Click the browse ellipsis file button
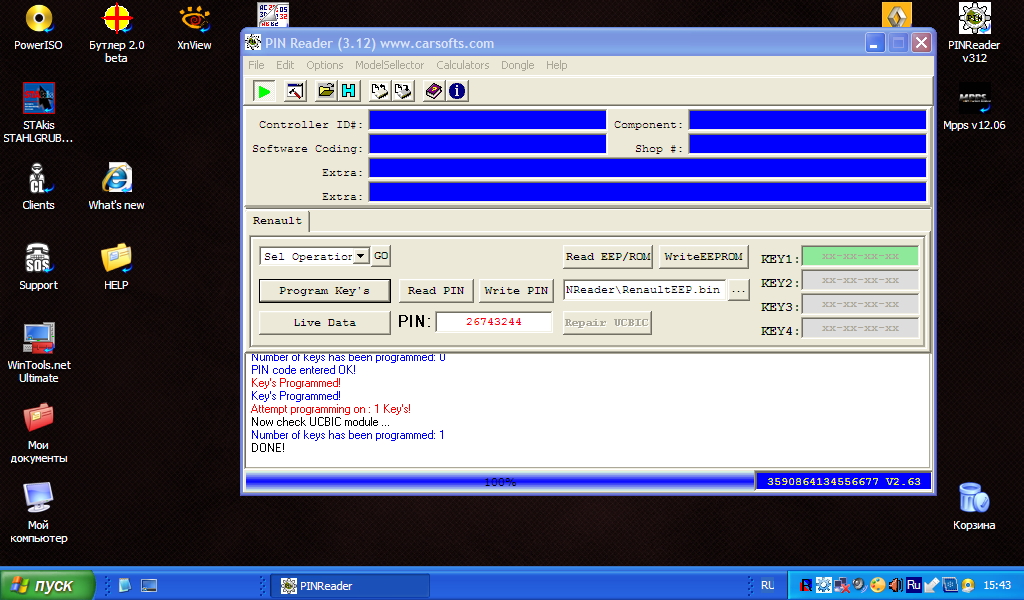 pos(739,290)
